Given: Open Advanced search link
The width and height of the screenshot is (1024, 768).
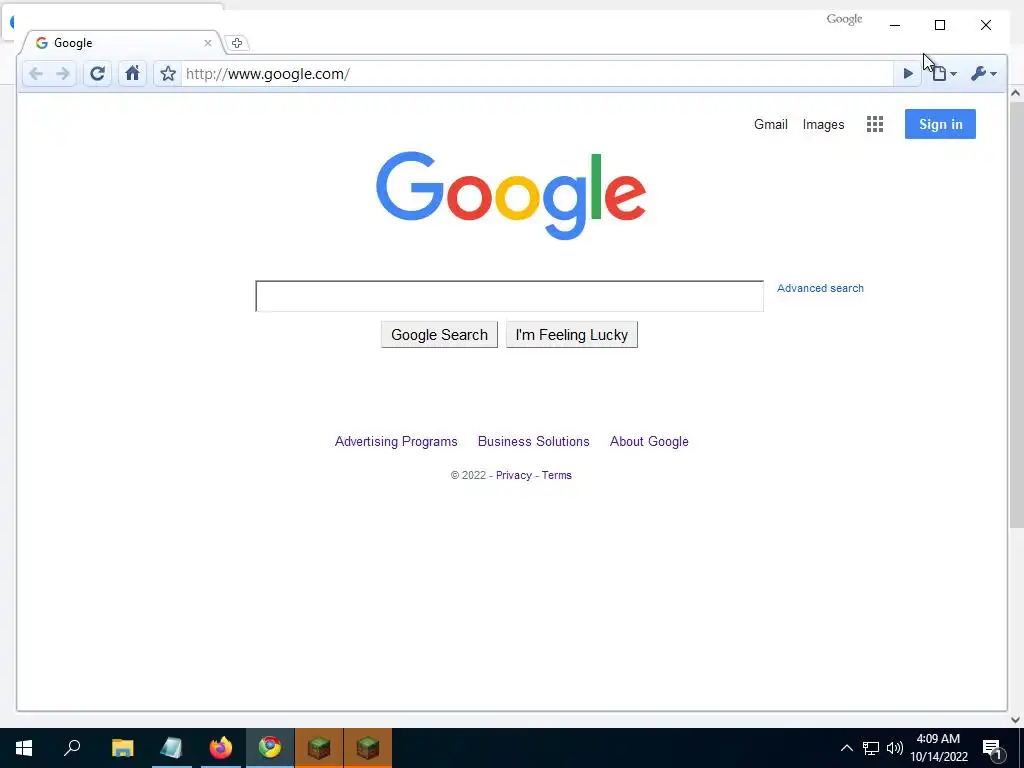Looking at the screenshot, I should point(820,288).
